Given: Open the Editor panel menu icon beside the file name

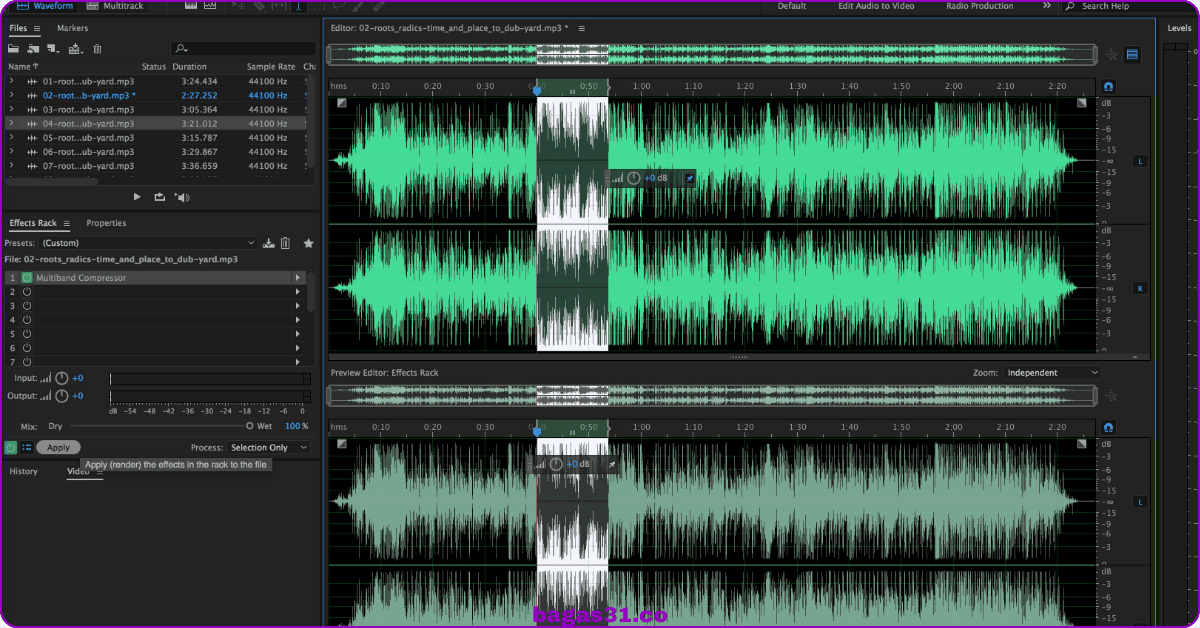Looking at the screenshot, I should point(582,28).
